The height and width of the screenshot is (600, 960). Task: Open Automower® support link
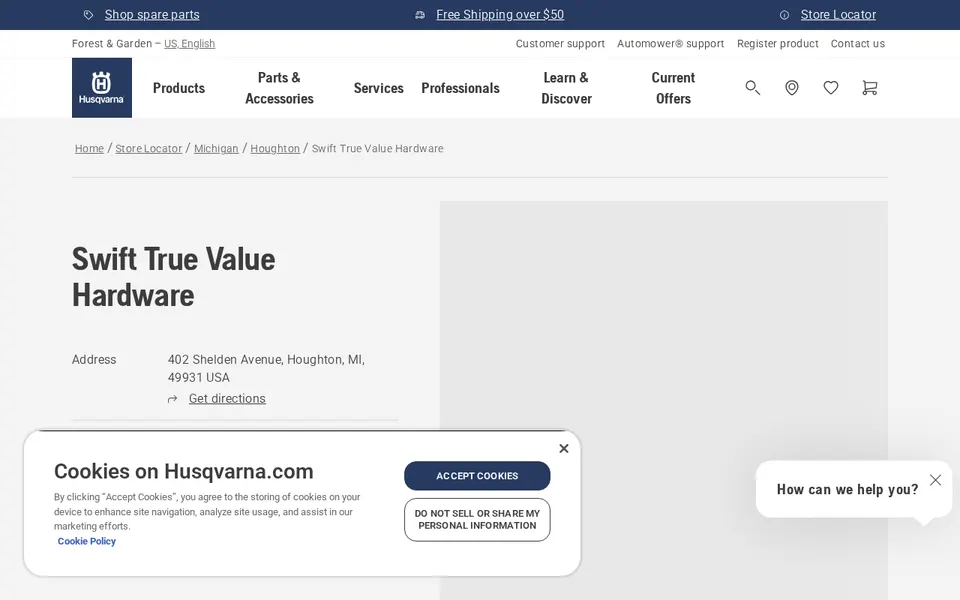click(670, 43)
